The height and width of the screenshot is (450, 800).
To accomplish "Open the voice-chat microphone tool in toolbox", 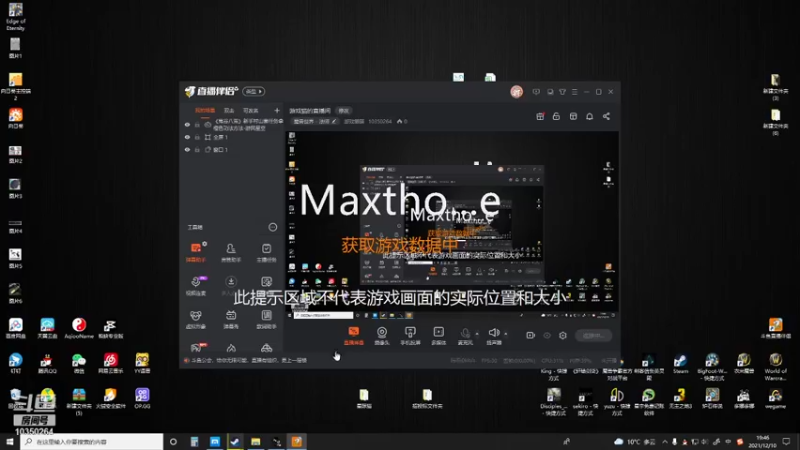I will tap(195, 286).
